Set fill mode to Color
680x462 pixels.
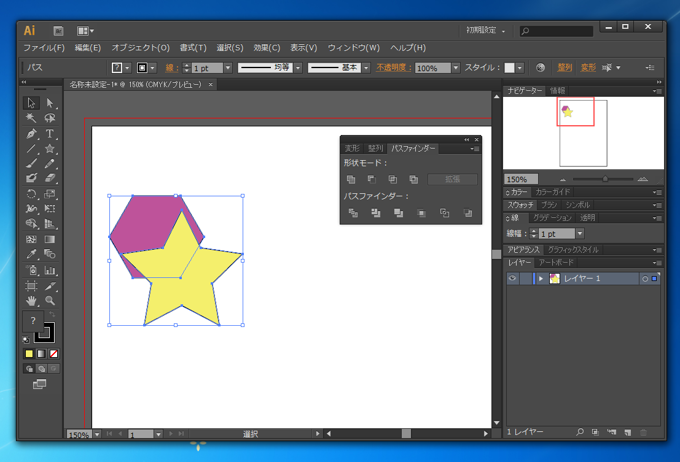point(29,354)
